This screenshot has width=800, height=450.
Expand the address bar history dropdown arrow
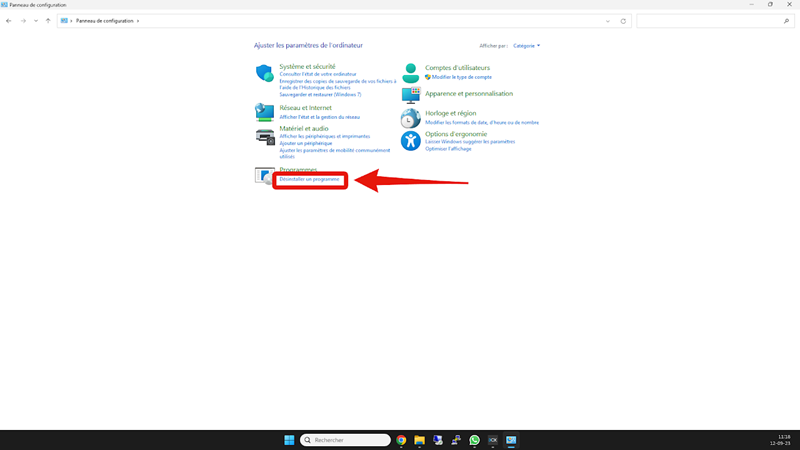(609, 20)
